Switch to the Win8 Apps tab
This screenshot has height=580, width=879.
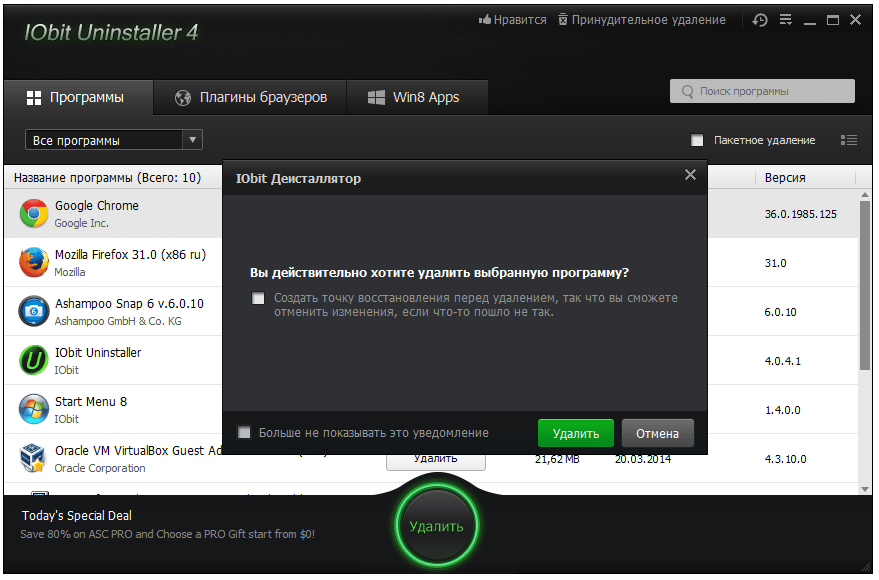tap(418, 98)
